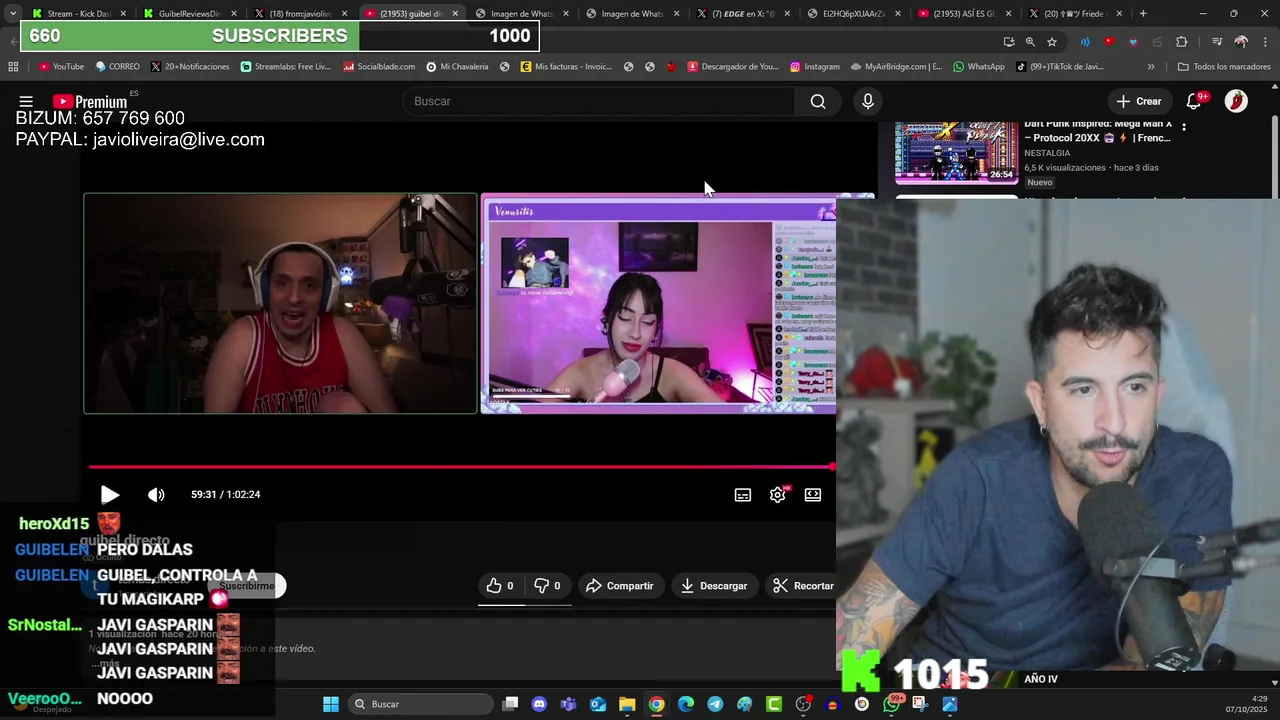This screenshot has width=1280, height=720.
Task: Open the Windows Start menu
Action: [x=330, y=704]
